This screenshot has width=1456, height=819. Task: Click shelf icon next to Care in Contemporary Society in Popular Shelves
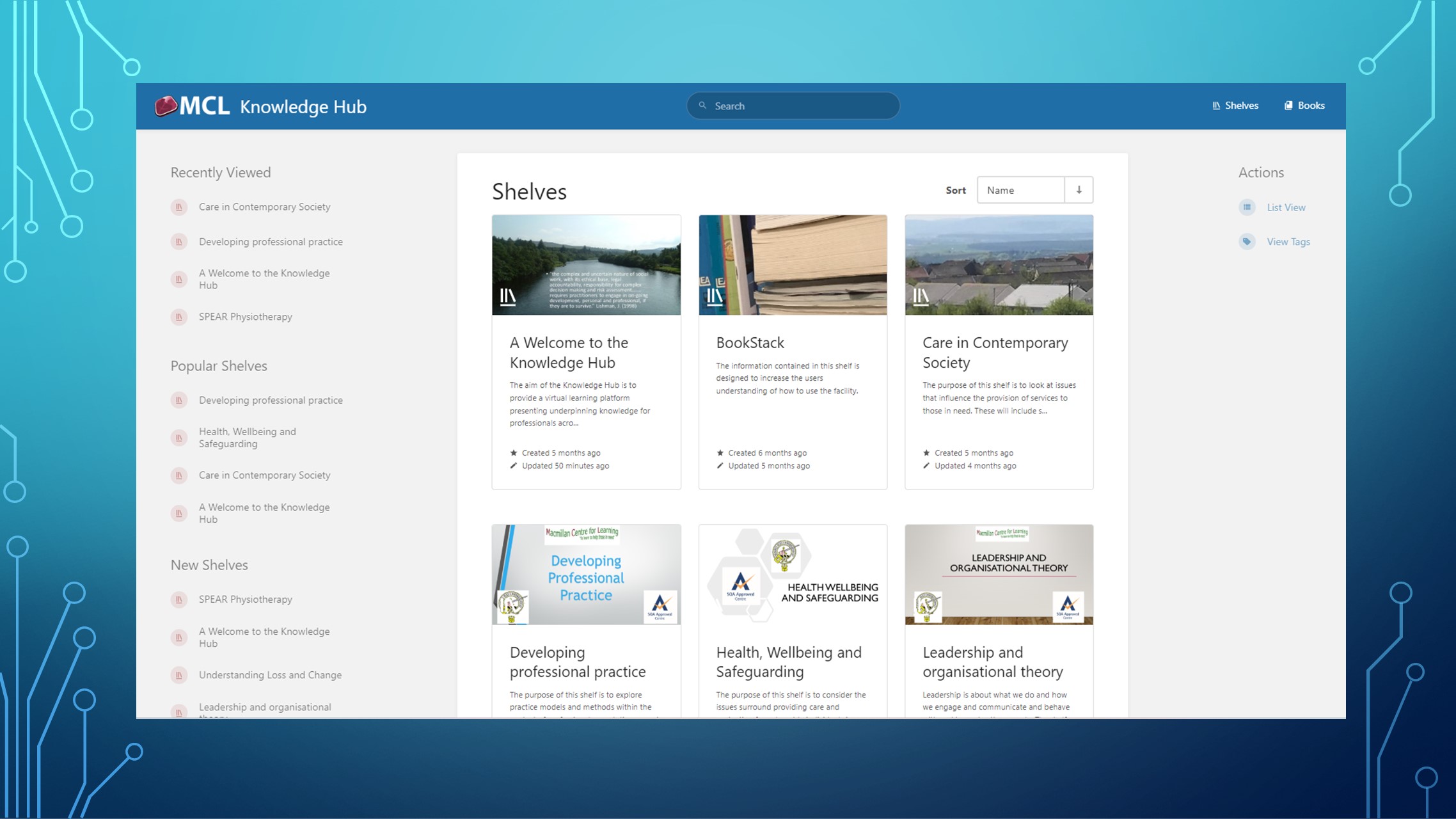(x=179, y=476)
